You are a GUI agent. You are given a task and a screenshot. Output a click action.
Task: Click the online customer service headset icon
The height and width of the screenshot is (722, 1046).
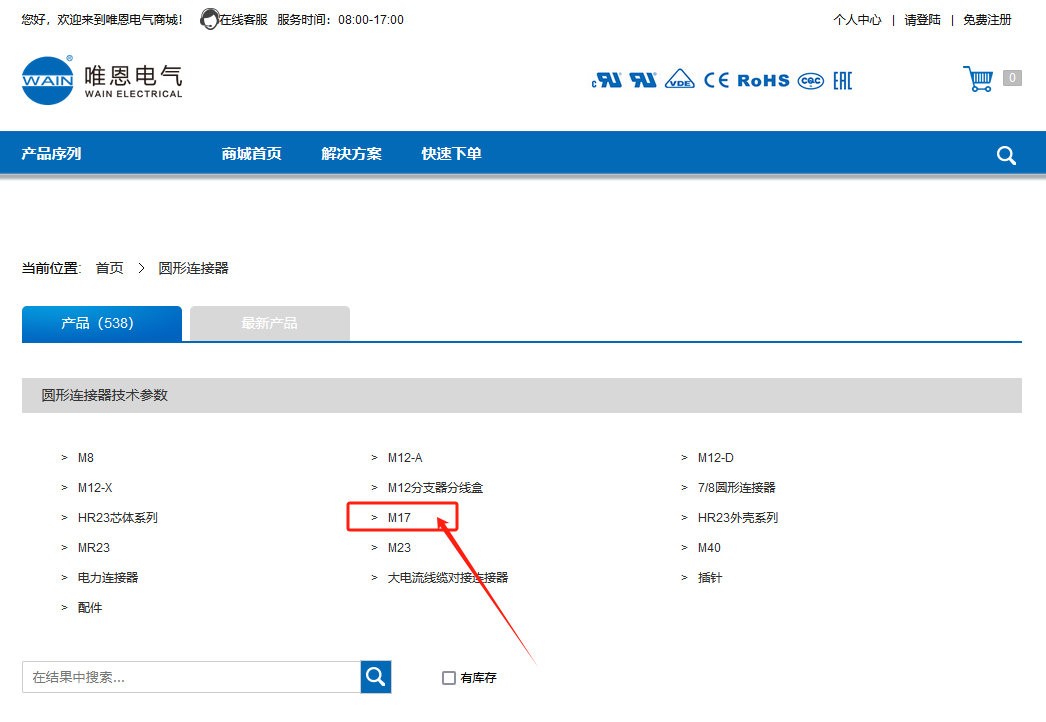pos(209,19)
